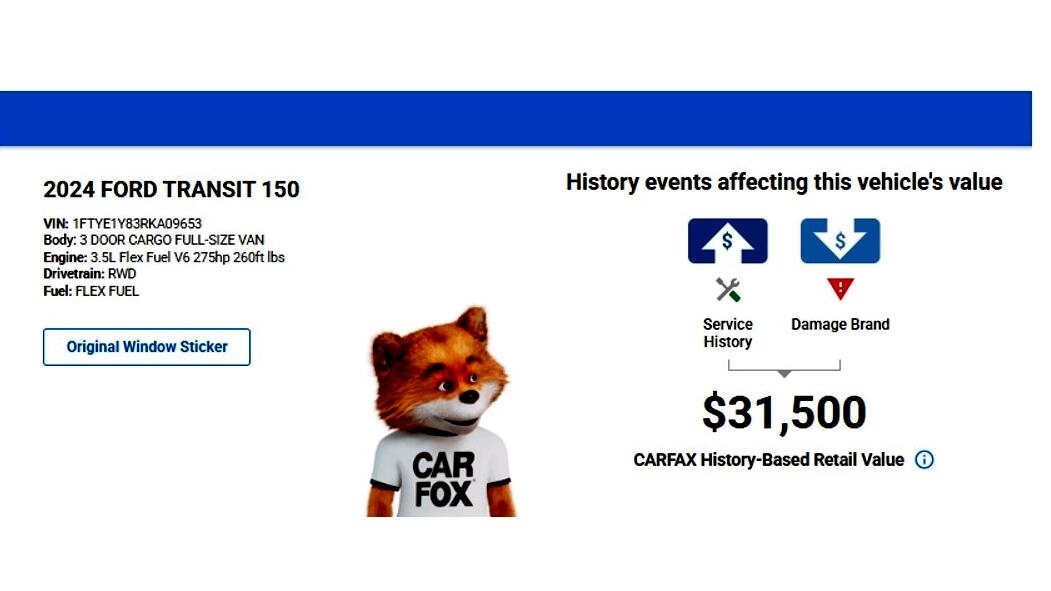Open the Service History label
This screenshot has height=591, width=1051.
point(727,333)
